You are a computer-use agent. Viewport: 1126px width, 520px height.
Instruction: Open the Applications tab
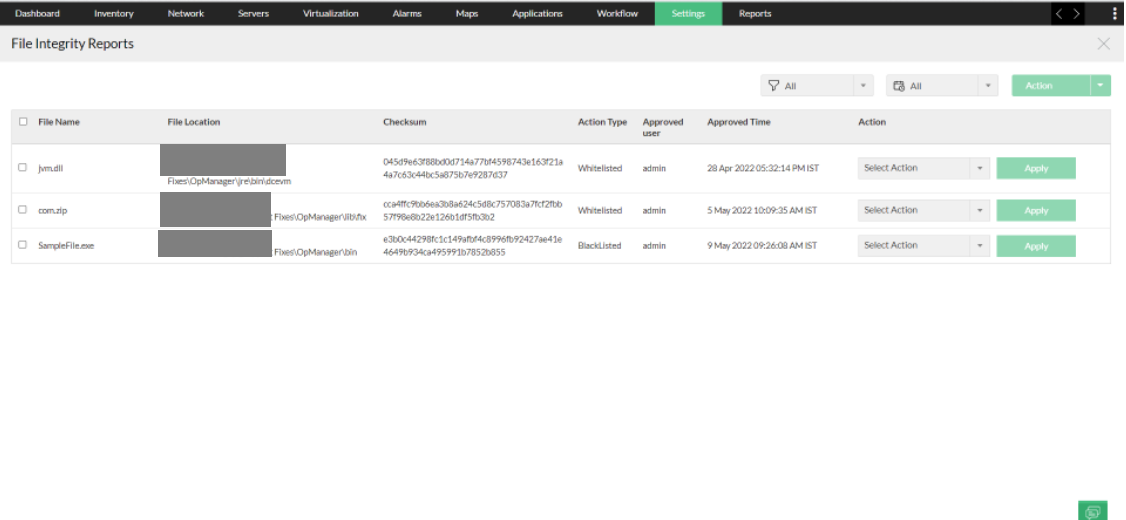coord(537,13)
